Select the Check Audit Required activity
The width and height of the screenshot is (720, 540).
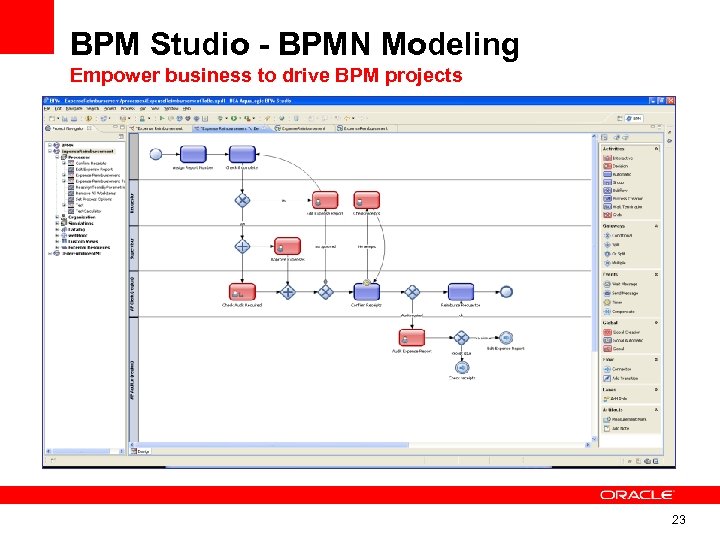[x=242, y=292]
